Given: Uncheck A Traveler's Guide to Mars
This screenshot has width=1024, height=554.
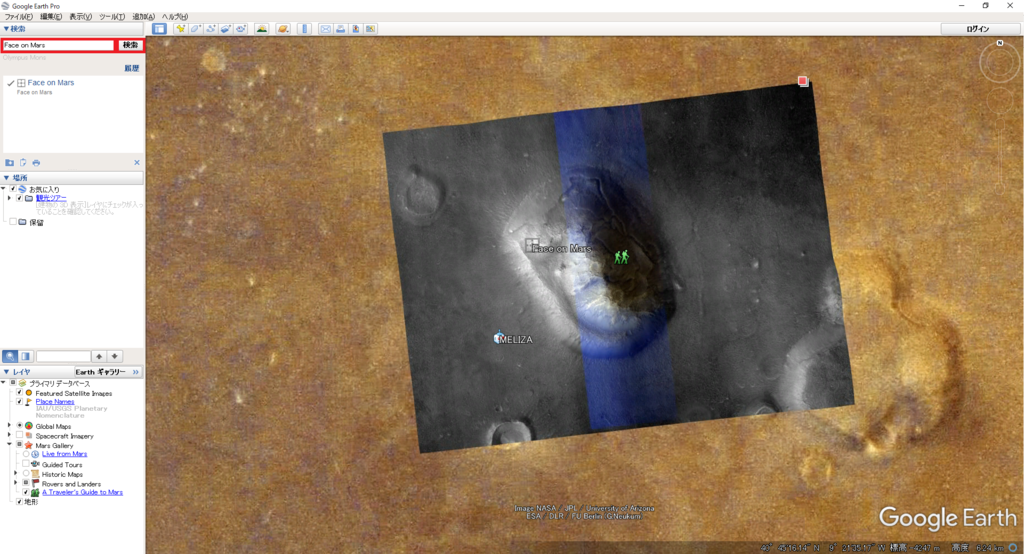Looking at the screenshot, I should coord(26,493).
